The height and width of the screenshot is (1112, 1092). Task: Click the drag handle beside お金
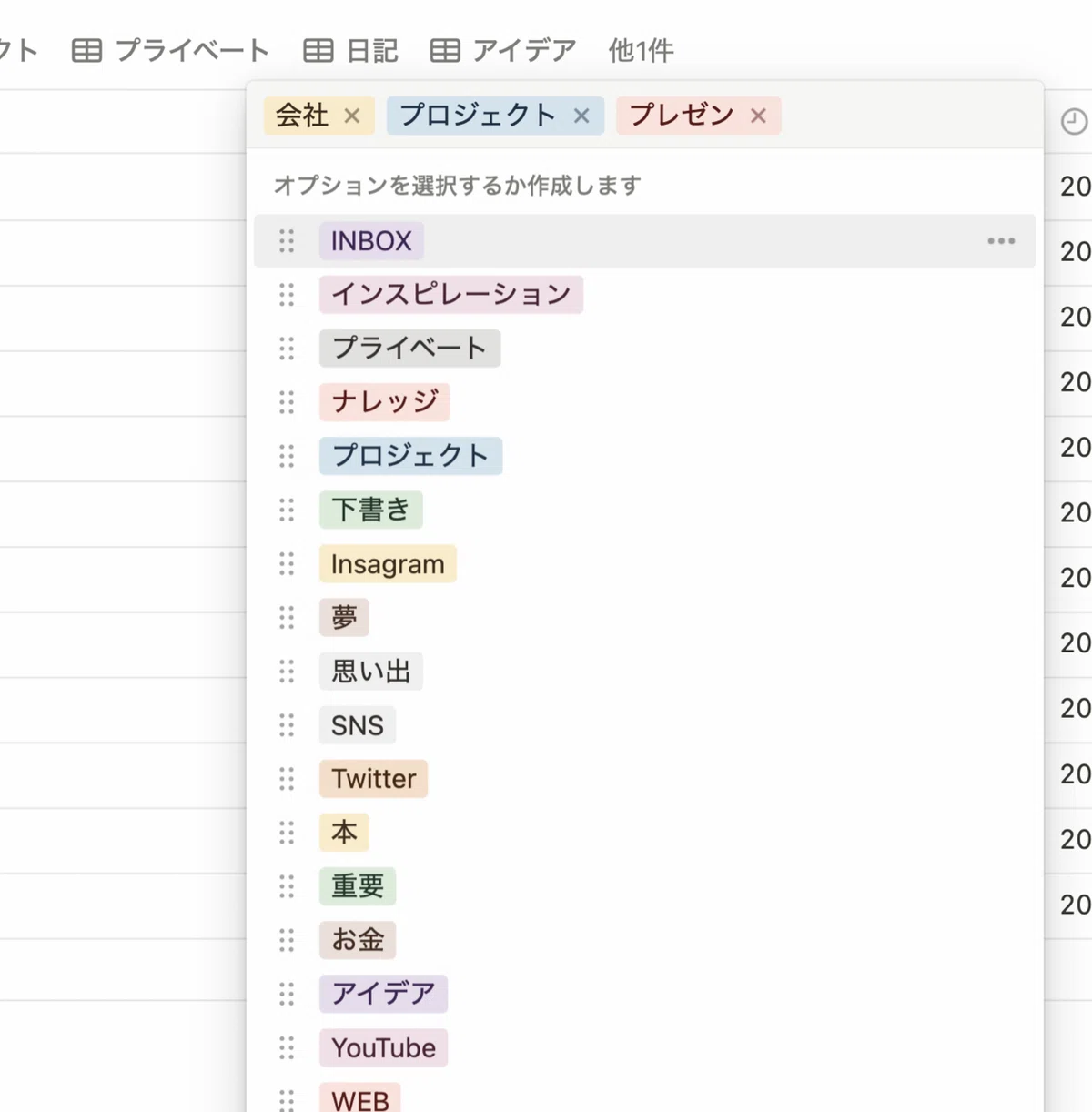click(x=287, y=940)
